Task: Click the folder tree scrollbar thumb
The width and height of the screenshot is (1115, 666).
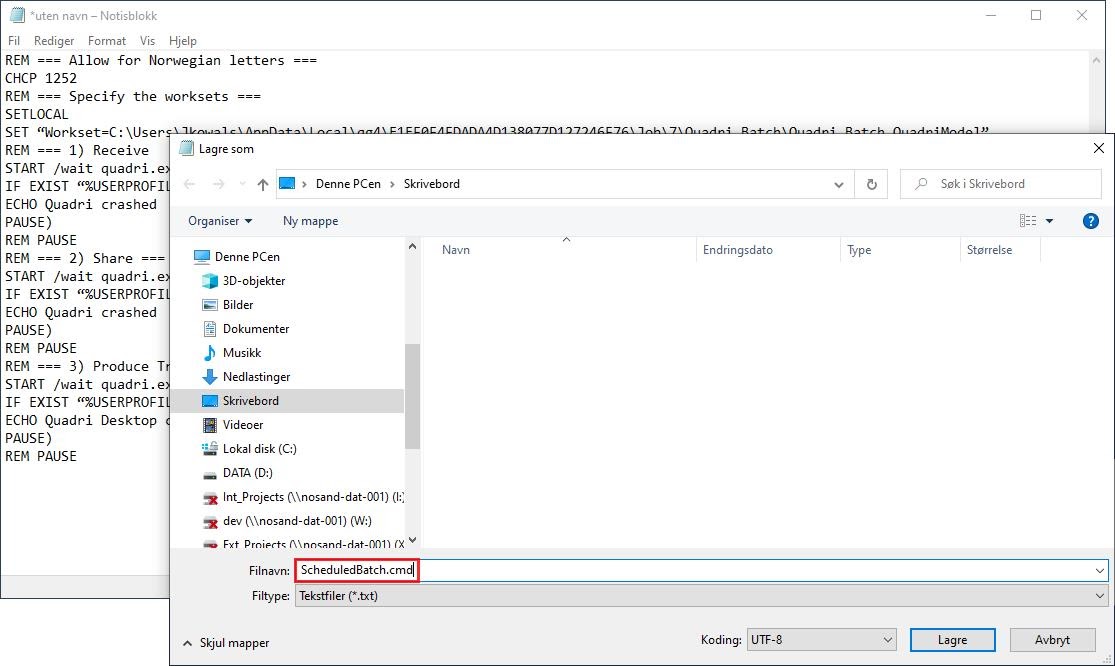Action: 412,397
